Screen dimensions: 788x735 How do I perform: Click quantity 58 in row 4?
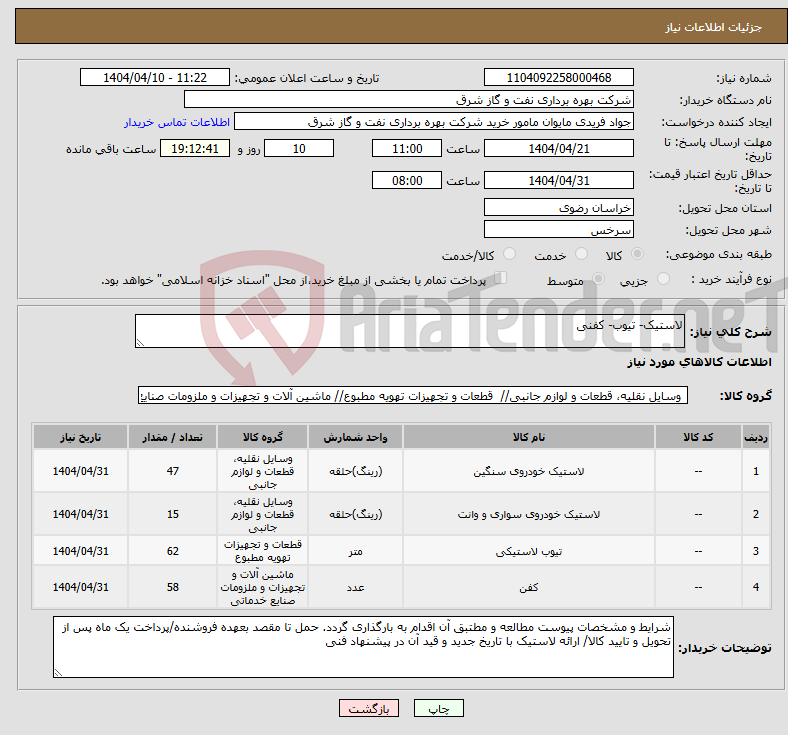(x=172, y=587)
